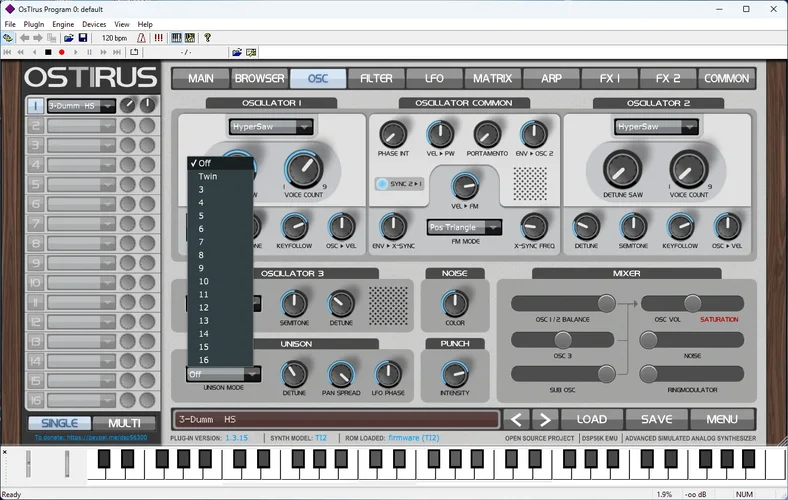Open Oscillator 2 HyperSaw waveform dropdown
788x500 pixels.
click(656, 127)
